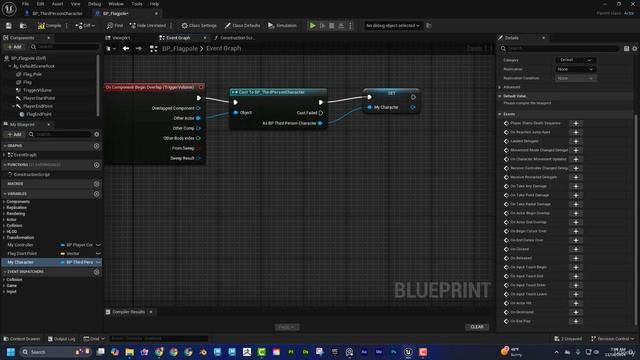The height and width of the screenshot is (360, 640).
Task: Add a new component
Action: point(14,47)
